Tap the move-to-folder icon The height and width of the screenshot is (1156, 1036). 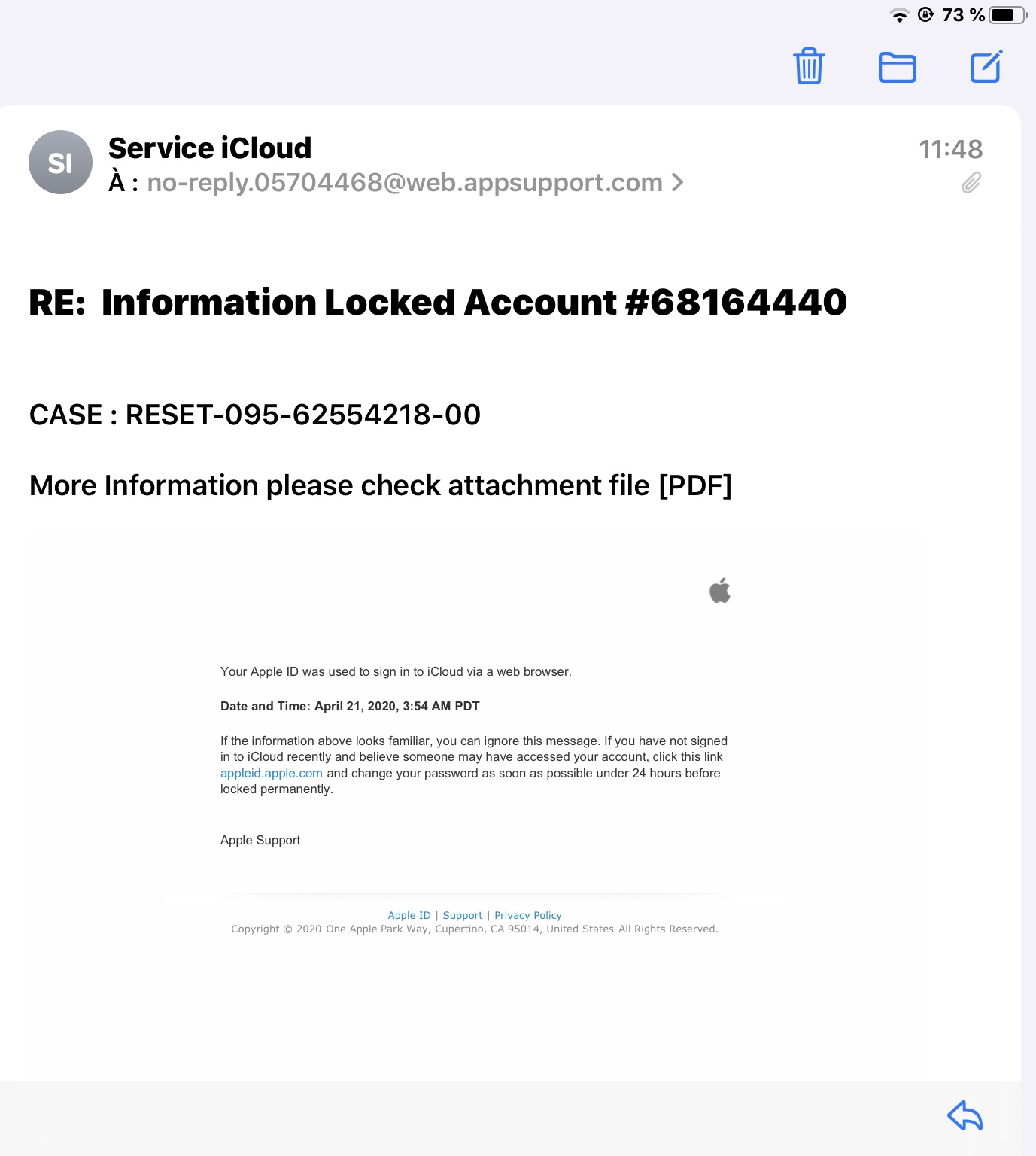pyautogui.click(x=897, y=68)
